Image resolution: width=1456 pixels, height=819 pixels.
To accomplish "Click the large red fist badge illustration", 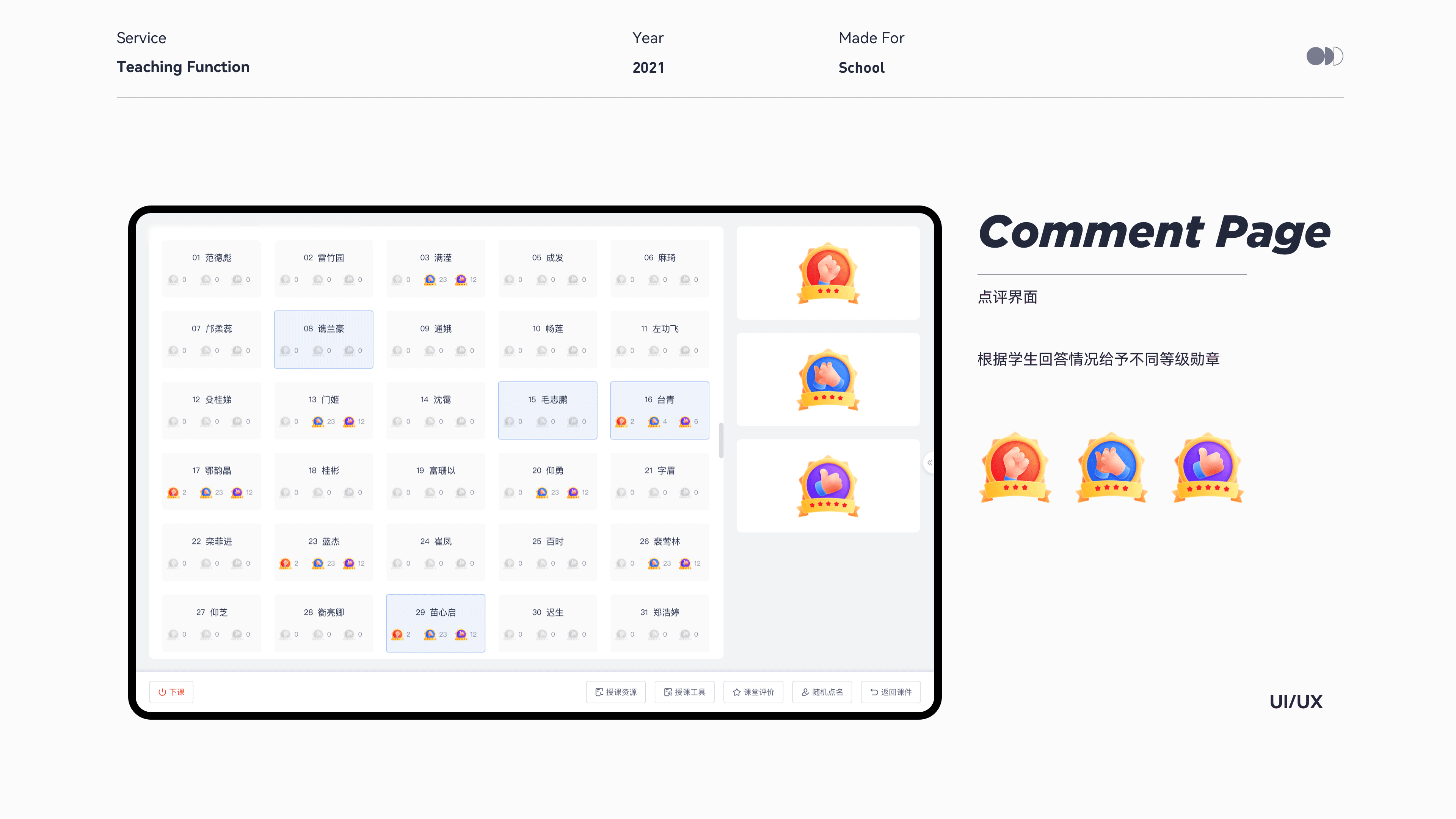I will 1015,468.
